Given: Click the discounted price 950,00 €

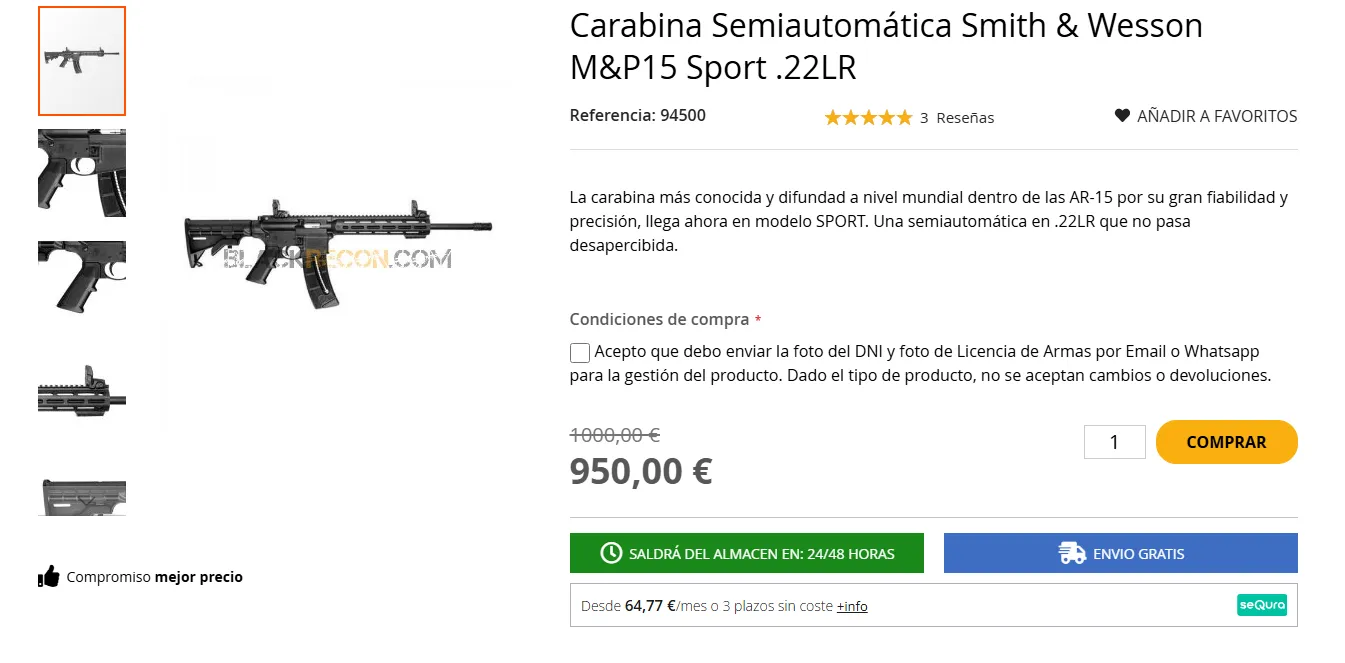Looking at the screenshot, I should [640, 470].
